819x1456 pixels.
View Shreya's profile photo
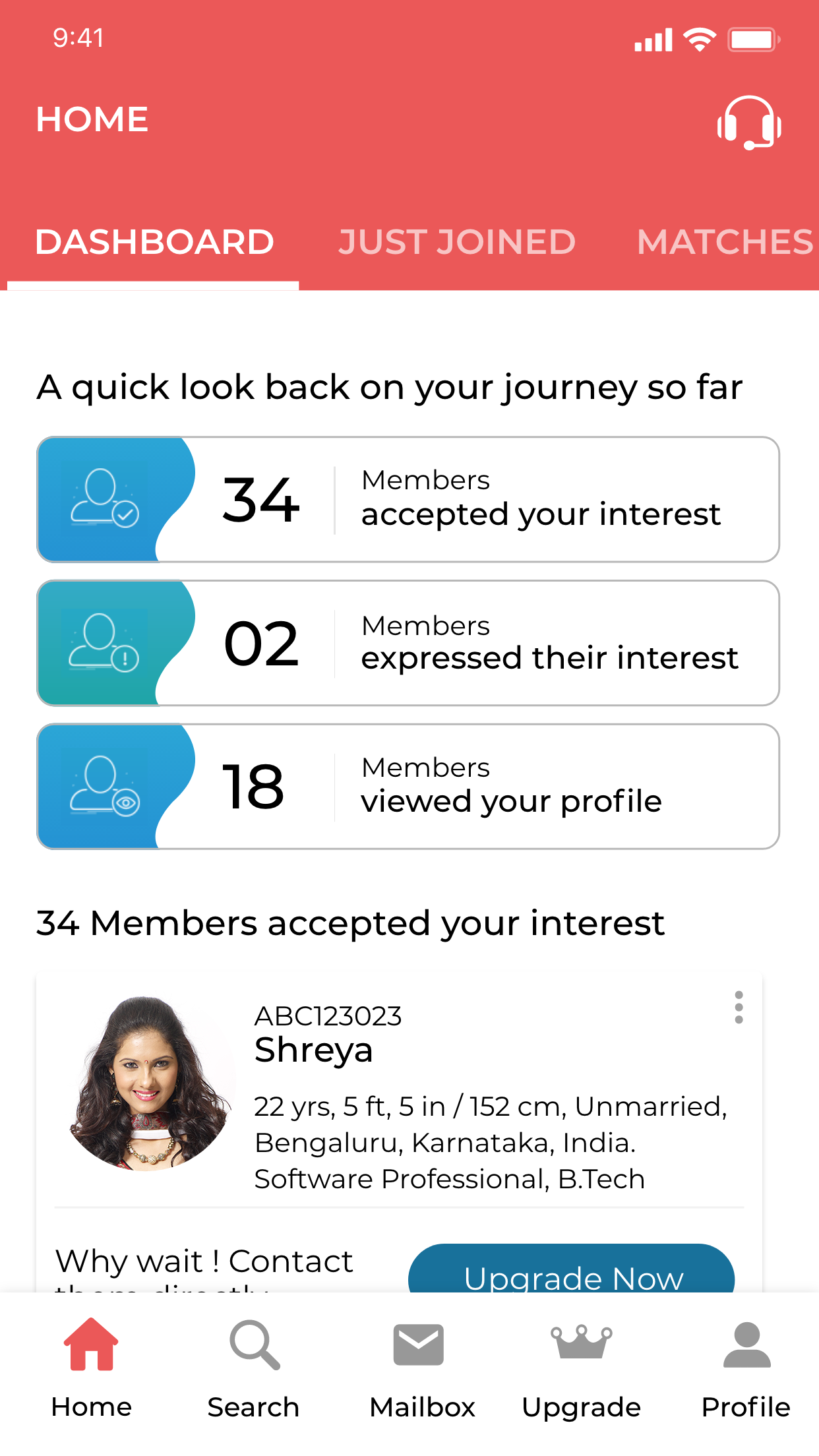click(x=150, y=1083)
